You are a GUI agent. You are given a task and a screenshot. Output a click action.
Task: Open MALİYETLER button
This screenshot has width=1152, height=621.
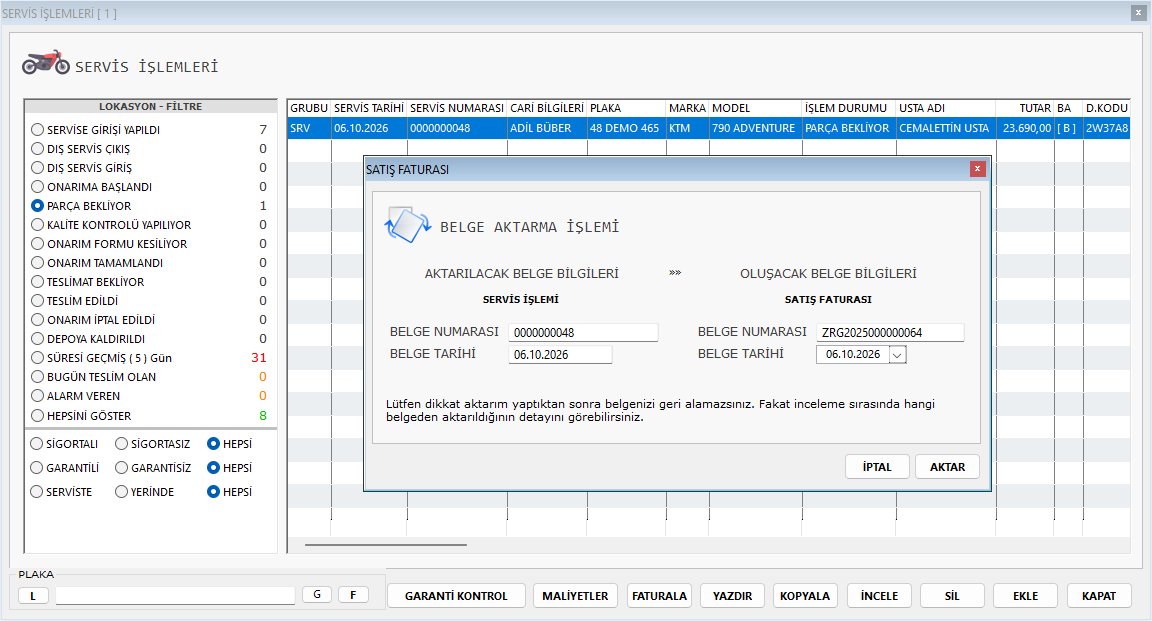coord(575,596)
